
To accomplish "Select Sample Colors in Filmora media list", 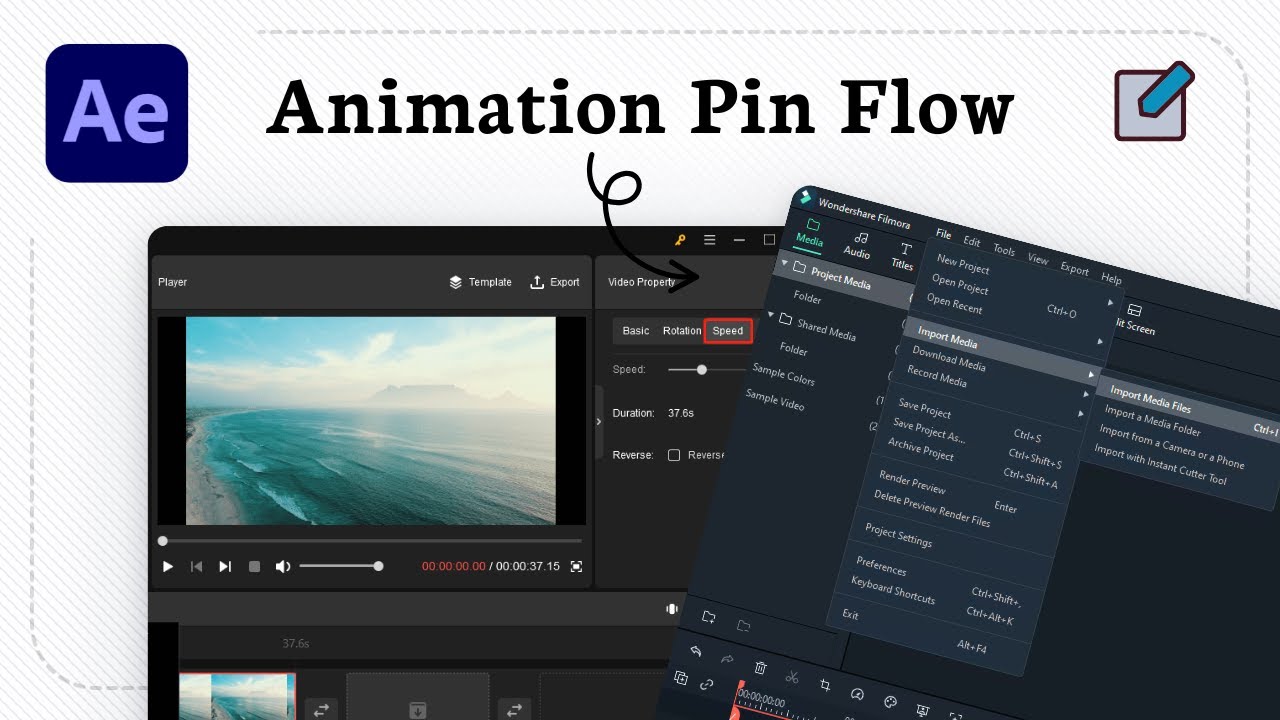I will [x=783, y=375].
